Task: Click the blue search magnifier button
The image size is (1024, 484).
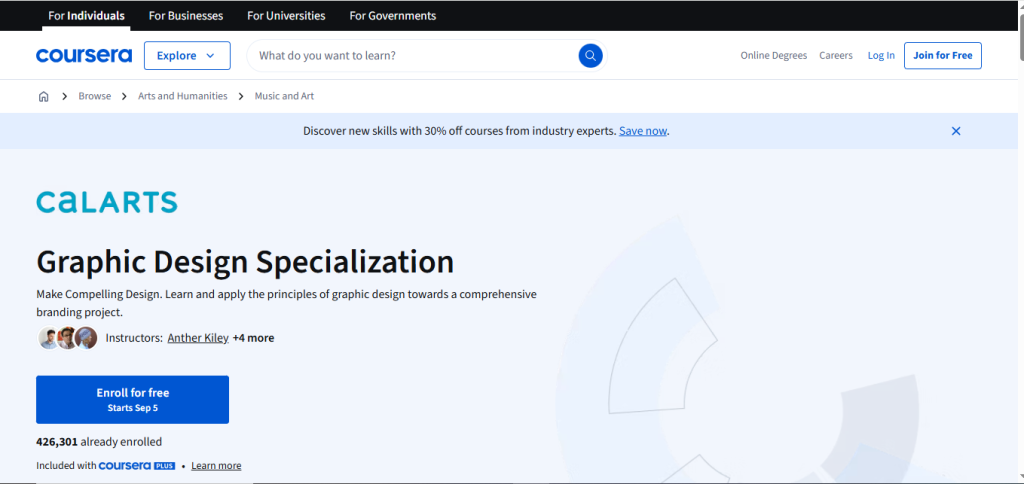Action: coord(590,56)
